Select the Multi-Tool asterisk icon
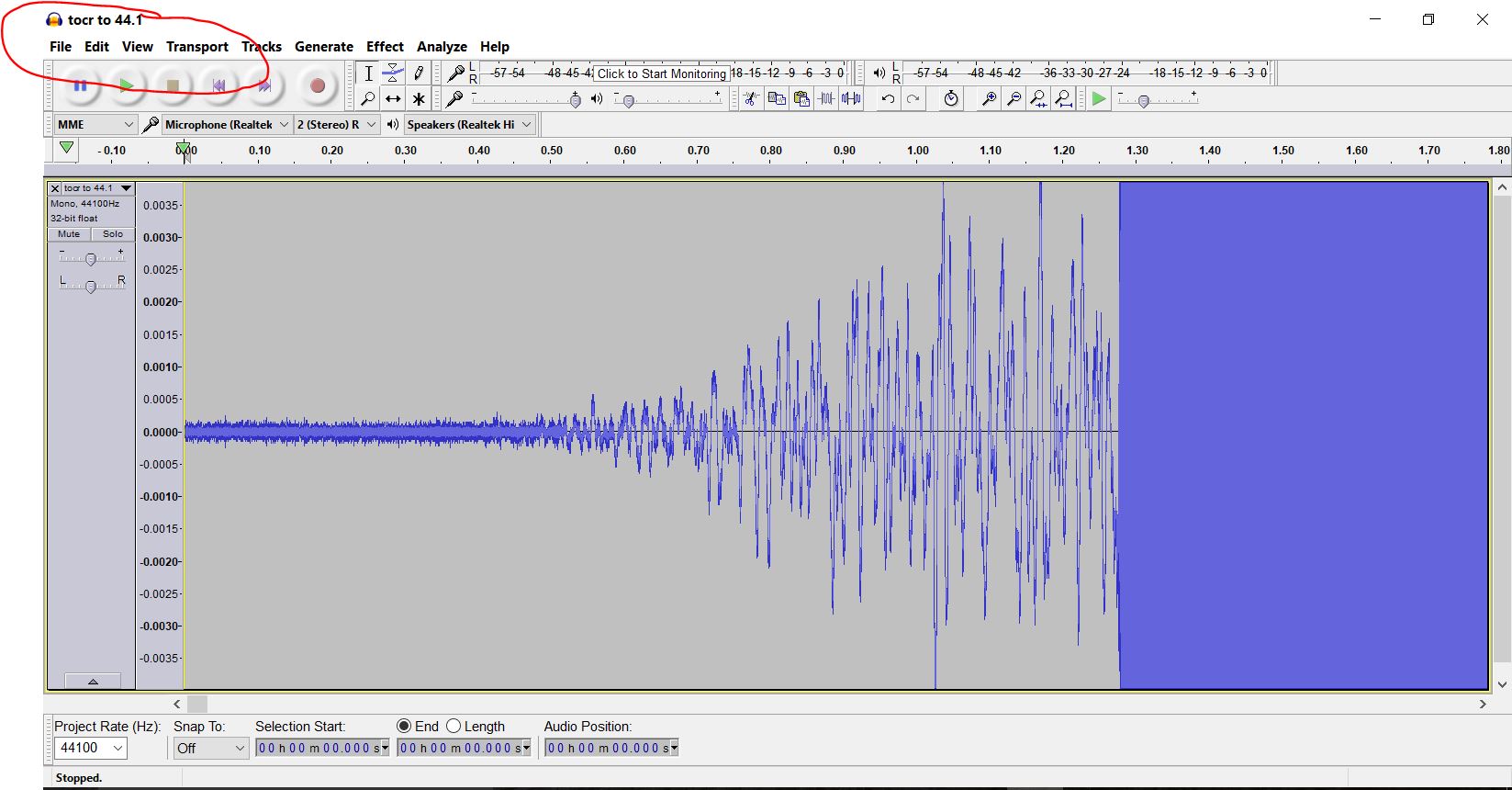The width and height of the screenshot is (1512, 790). pos(419,98)
